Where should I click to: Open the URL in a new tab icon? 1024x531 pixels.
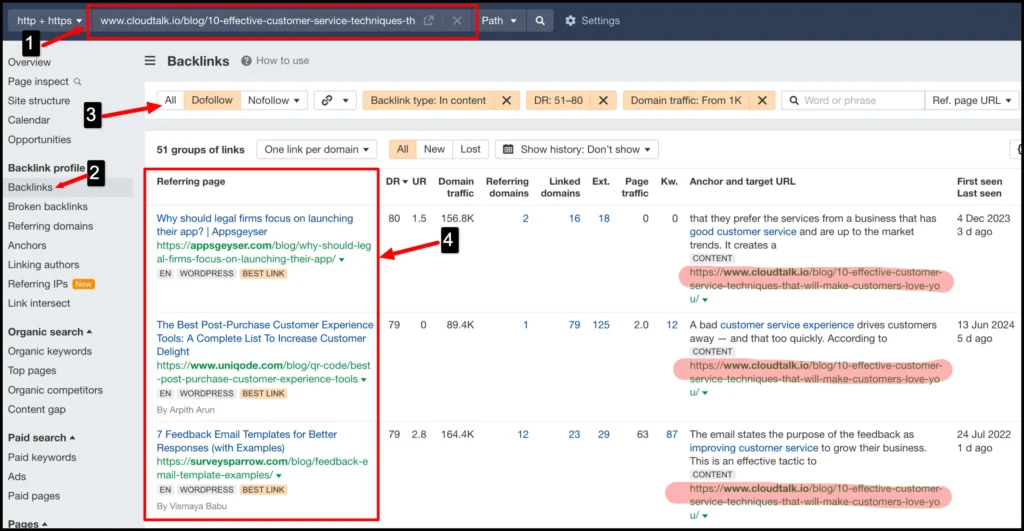click(x=428, y=20)
